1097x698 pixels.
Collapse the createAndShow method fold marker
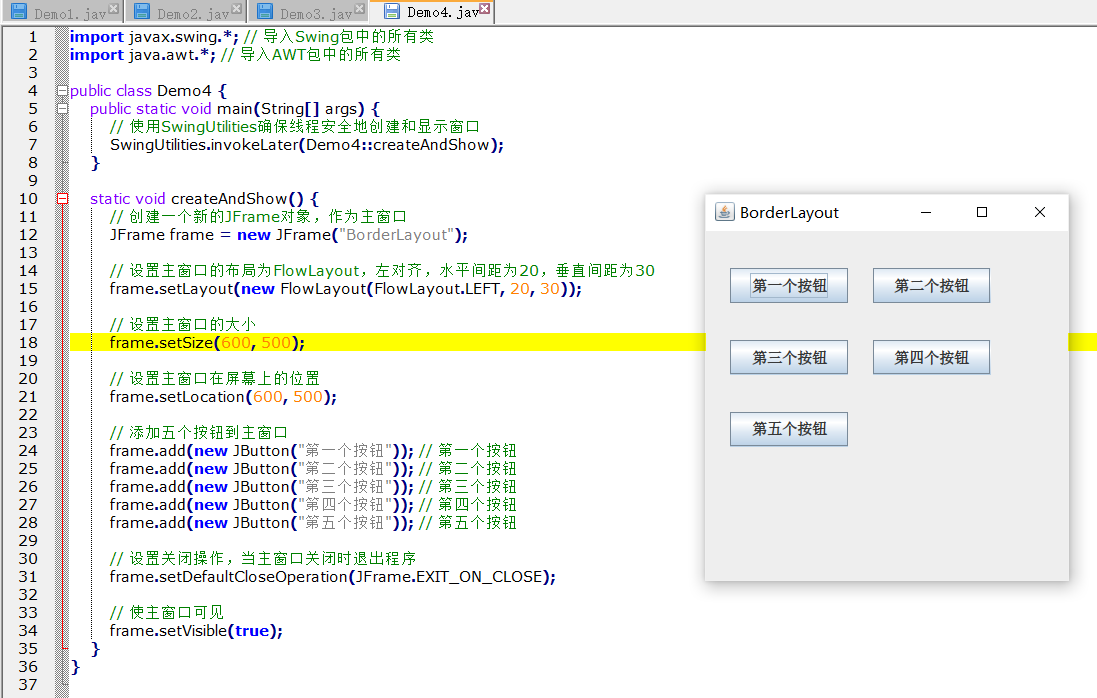click(62, 199)
